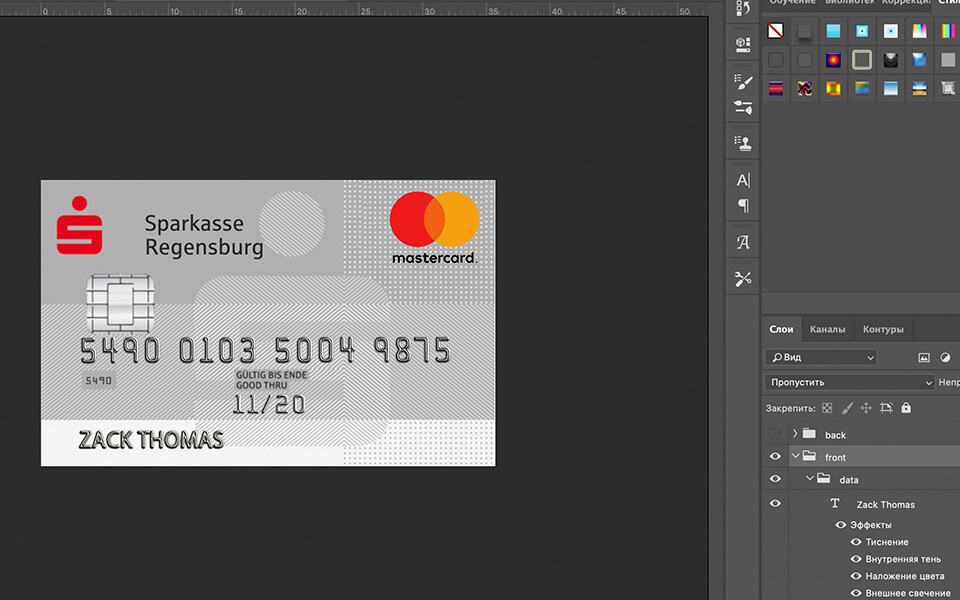Apply the beige outlined square style
The width and height of the screenshot is (960, 600).
(862, 59)
